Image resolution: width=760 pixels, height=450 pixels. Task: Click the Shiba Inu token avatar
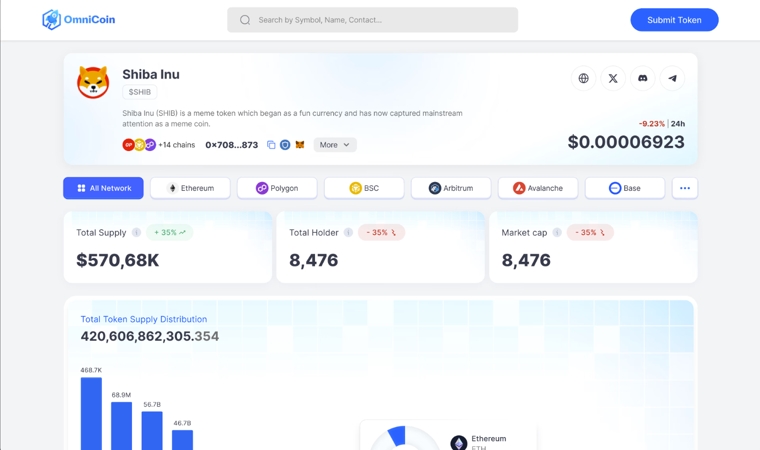tap(93, 82)
